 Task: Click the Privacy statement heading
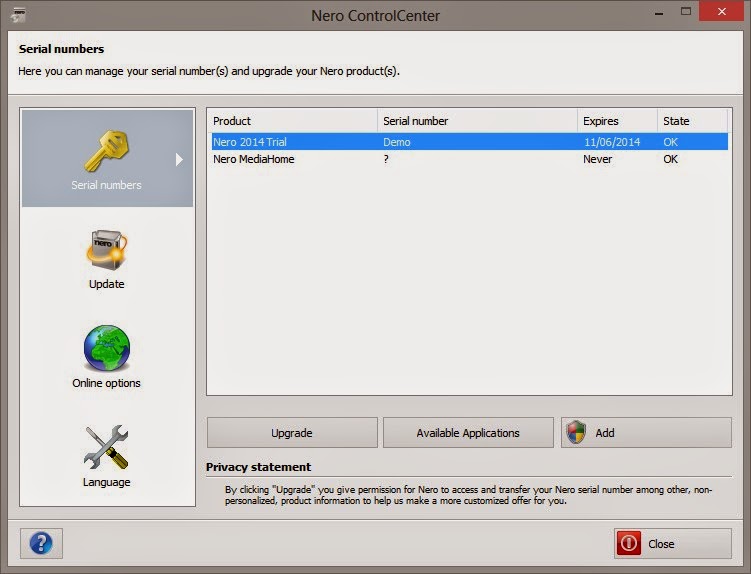[x=259, y=467]
